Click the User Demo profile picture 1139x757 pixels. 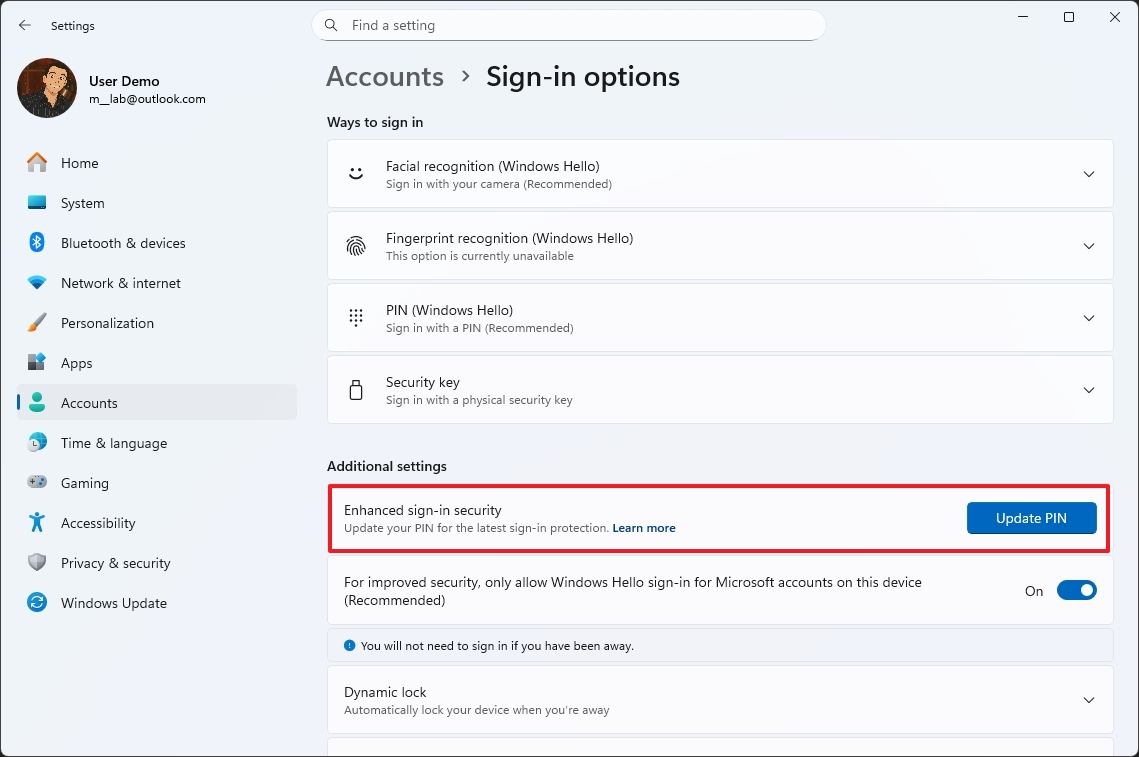(46, 88)
